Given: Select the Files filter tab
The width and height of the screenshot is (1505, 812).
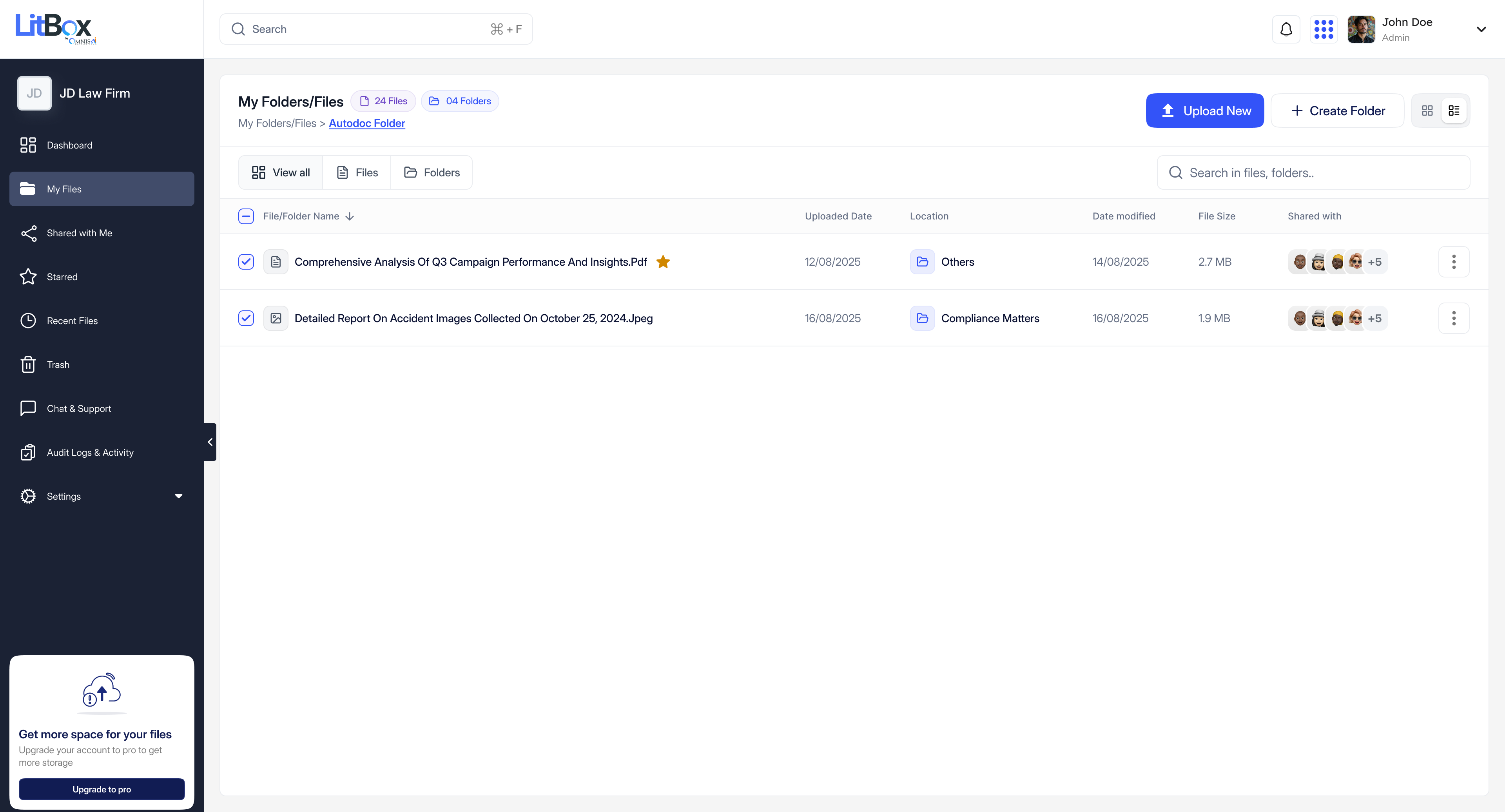Looking at the screenshot, I should [x=357, y=172].
